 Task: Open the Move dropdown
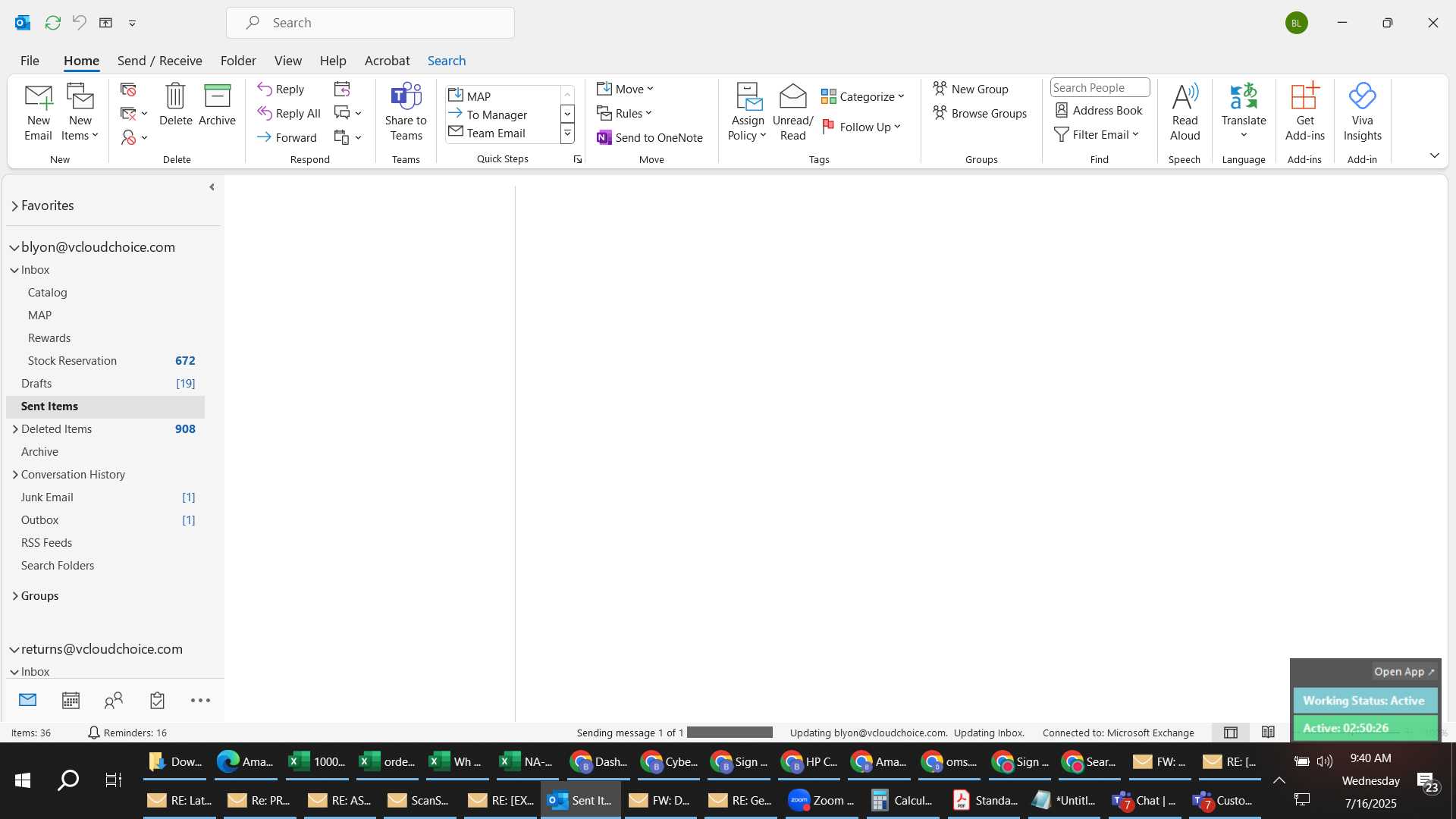click(x=626, y=89)
